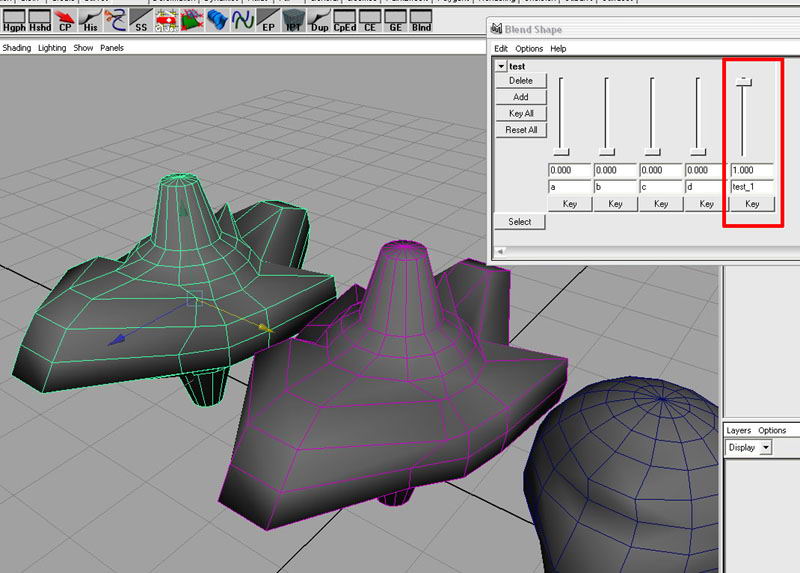Click the EP curve shelf icon
This screenshot has height=573, width=800.
pos(268,20)
